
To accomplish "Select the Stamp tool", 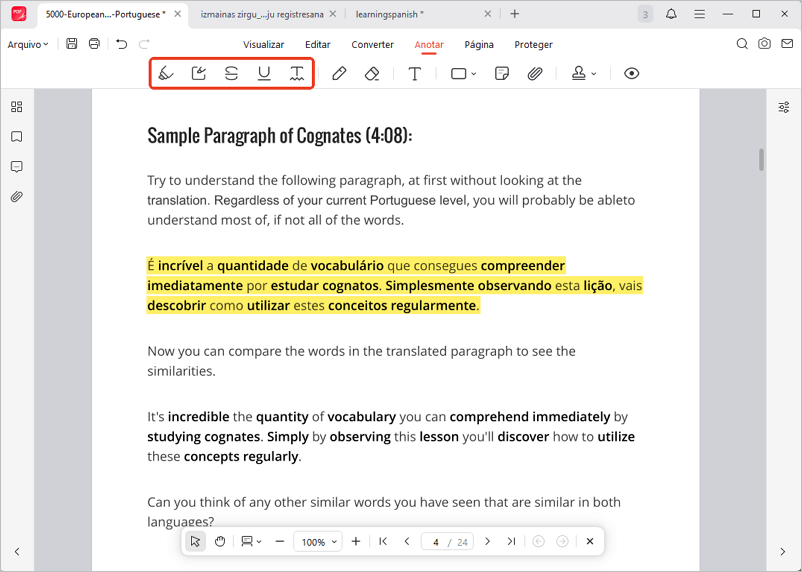I will 578,74.
